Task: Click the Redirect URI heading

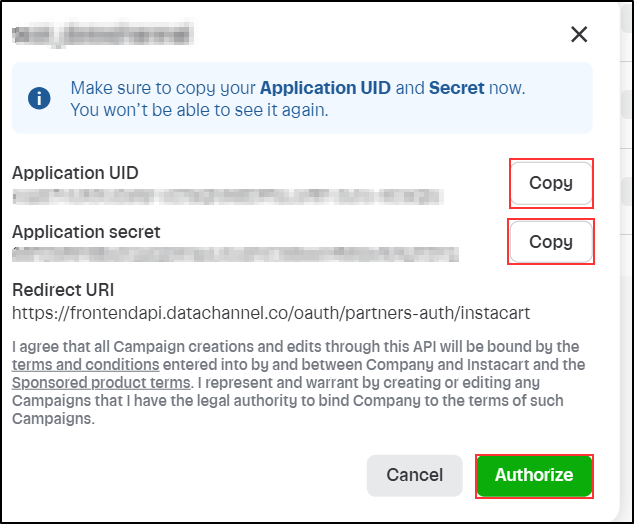Action: click(63, 290)
